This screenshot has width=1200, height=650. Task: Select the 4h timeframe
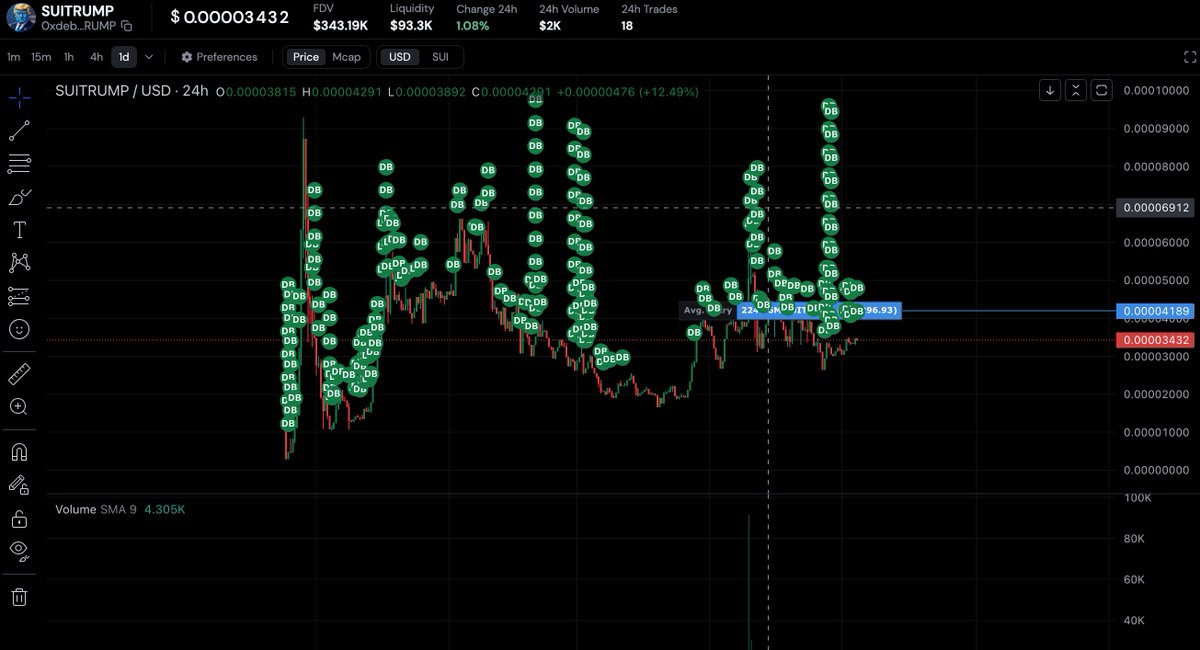pos(96,57)
